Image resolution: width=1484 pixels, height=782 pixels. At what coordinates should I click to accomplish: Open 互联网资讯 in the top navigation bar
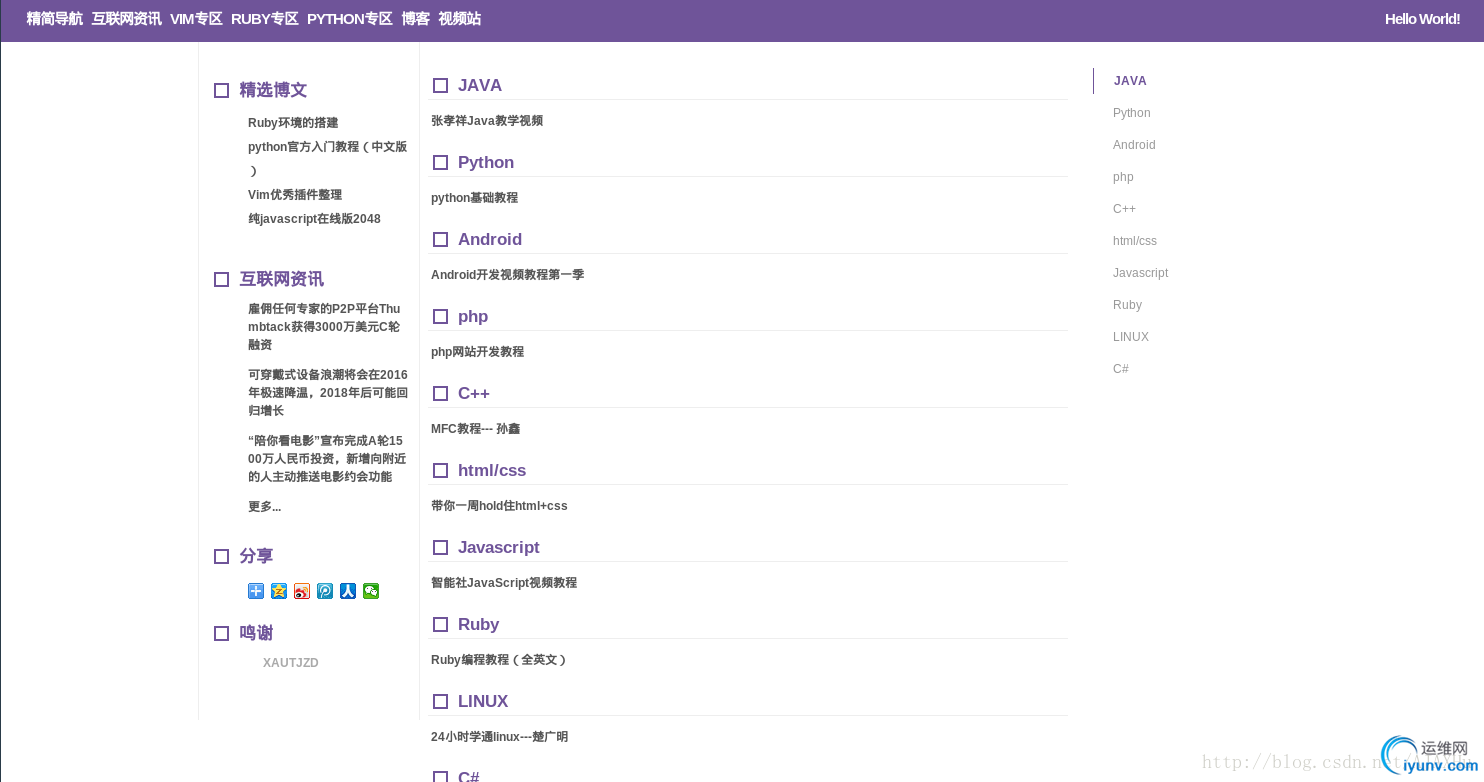coord(127,19)
